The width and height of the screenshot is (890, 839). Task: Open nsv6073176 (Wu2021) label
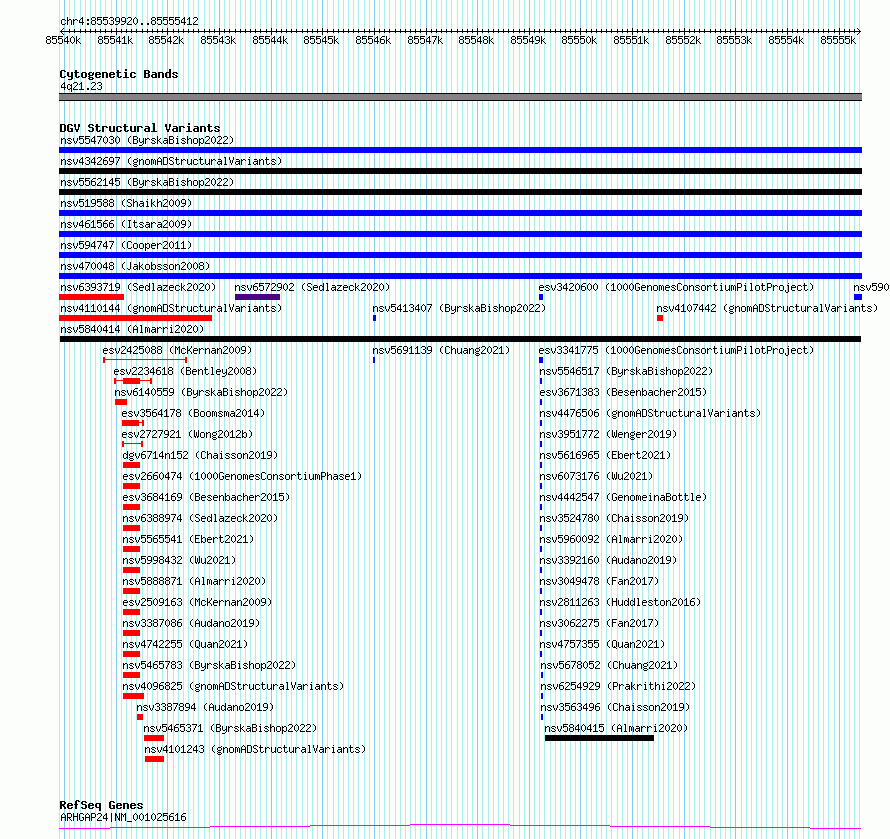596,476
